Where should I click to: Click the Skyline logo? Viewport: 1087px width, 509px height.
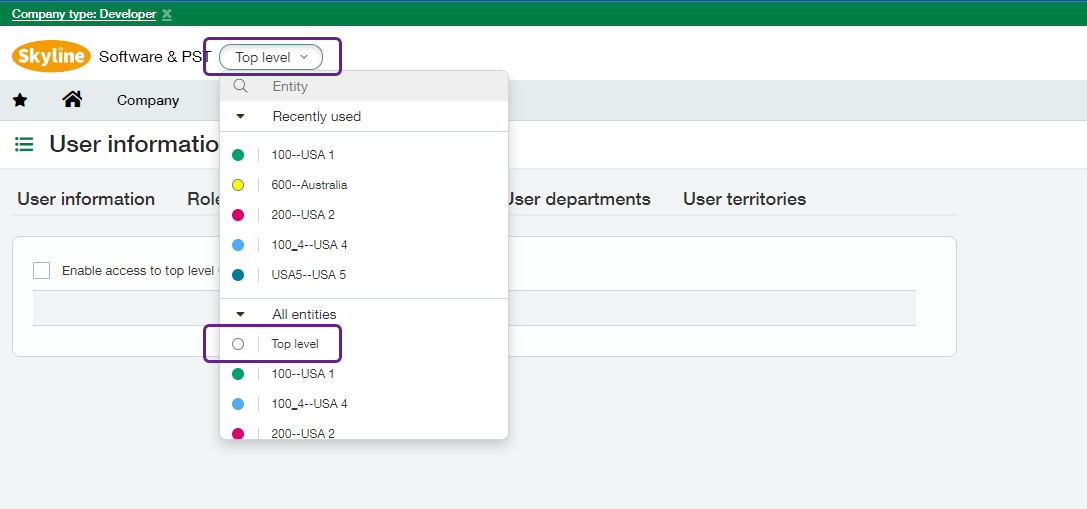[51, 57]
